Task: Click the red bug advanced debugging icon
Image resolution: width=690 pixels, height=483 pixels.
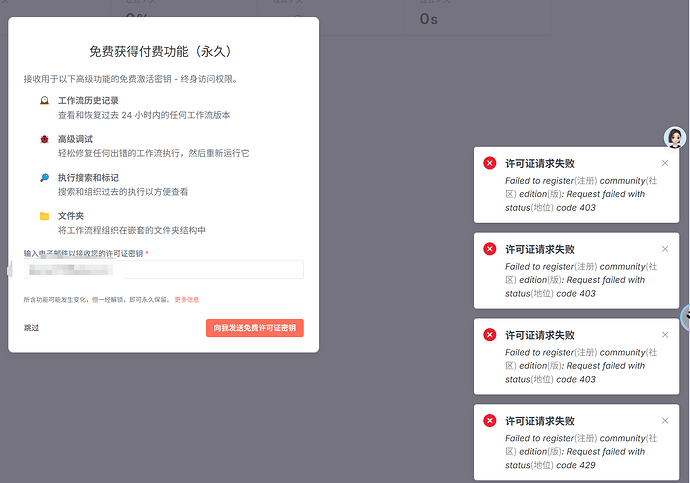Action: coord(44,140)
